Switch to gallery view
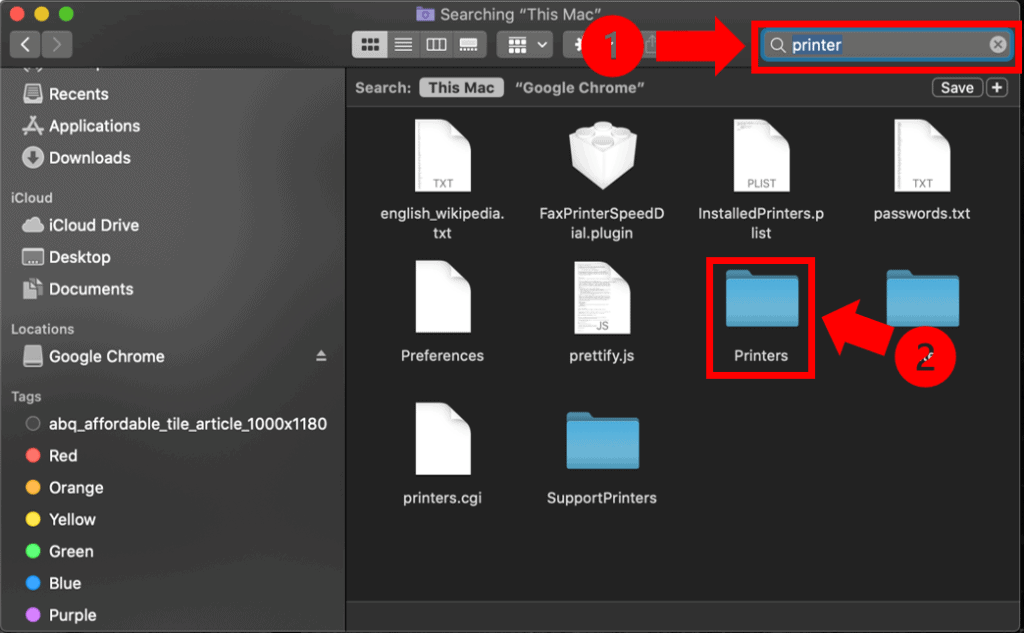 [x=466, y=44]
